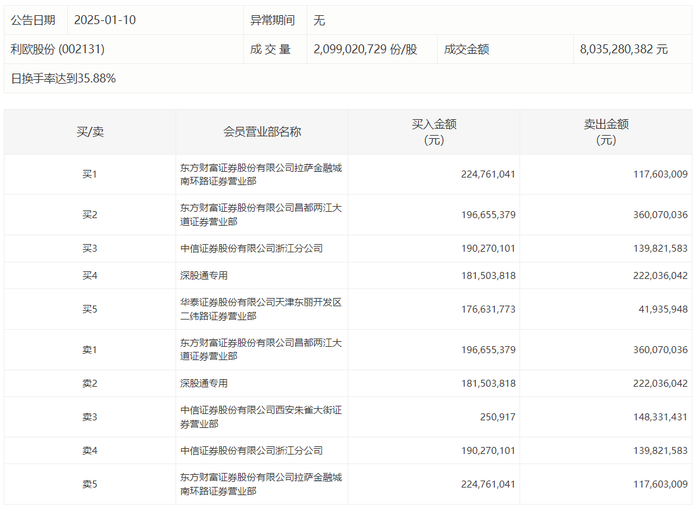Select the 卖4 row label
This screenshot has width=700, height=511.
(x=90, y=451)
